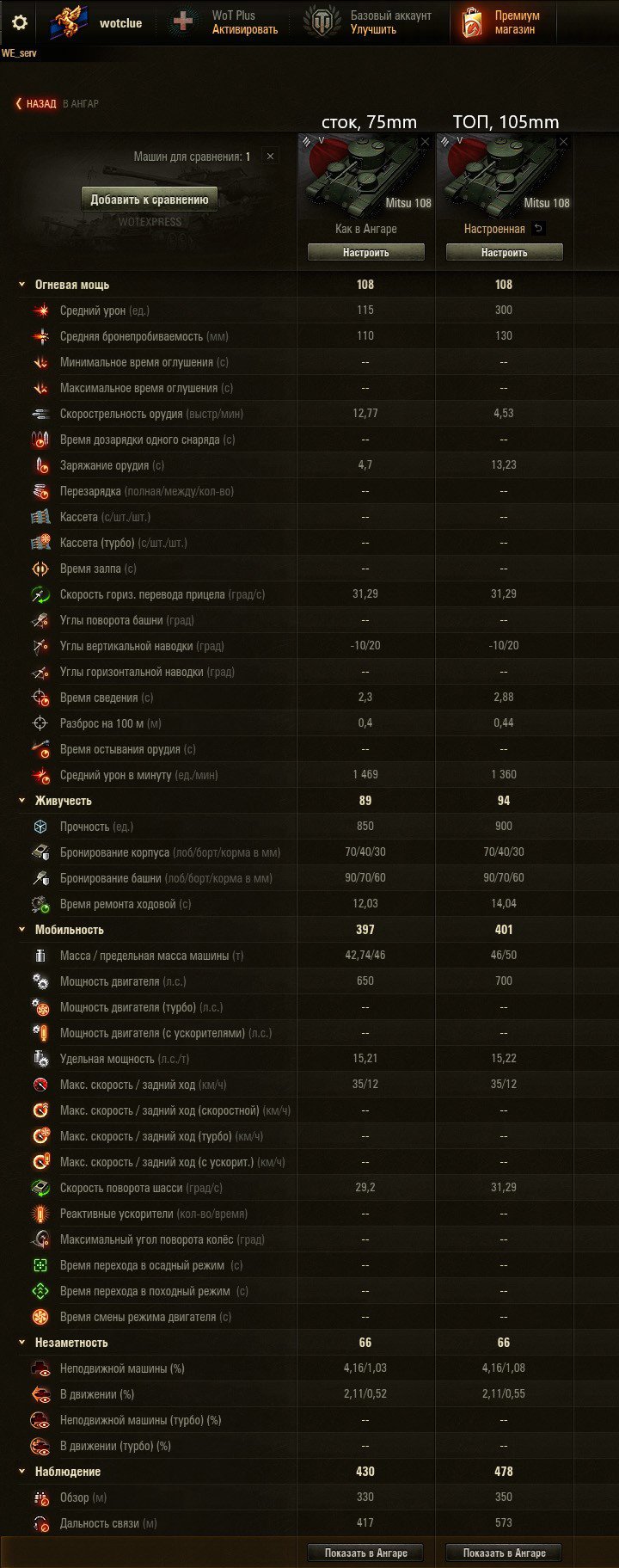The width and height of the screenshot is (619, 1568).
Task: Open the settings gear menu
Action: [x=19, y=22]
